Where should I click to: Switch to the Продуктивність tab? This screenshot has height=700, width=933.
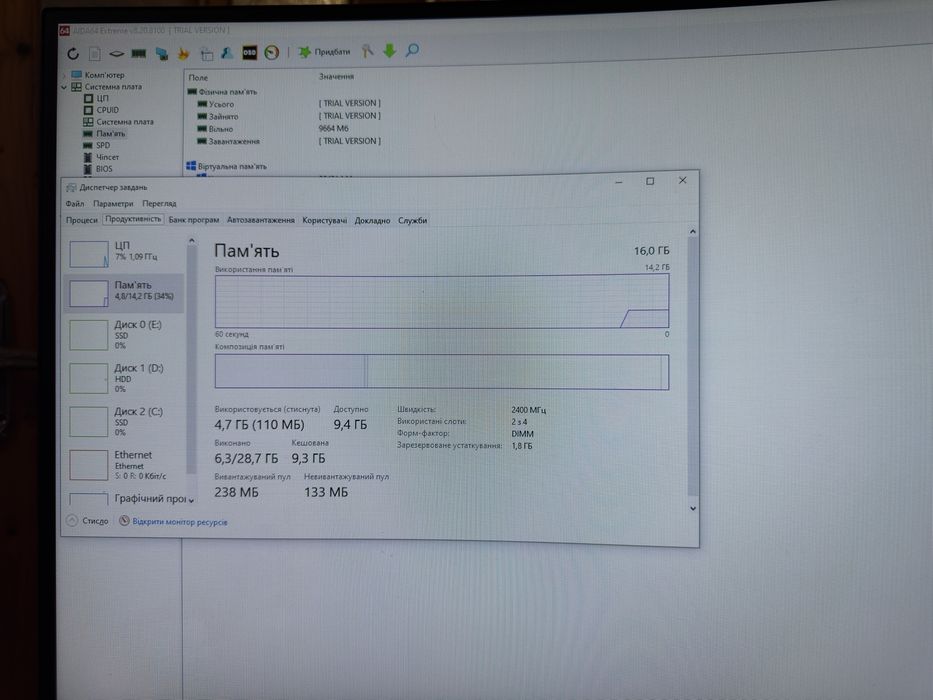point(133,220)
